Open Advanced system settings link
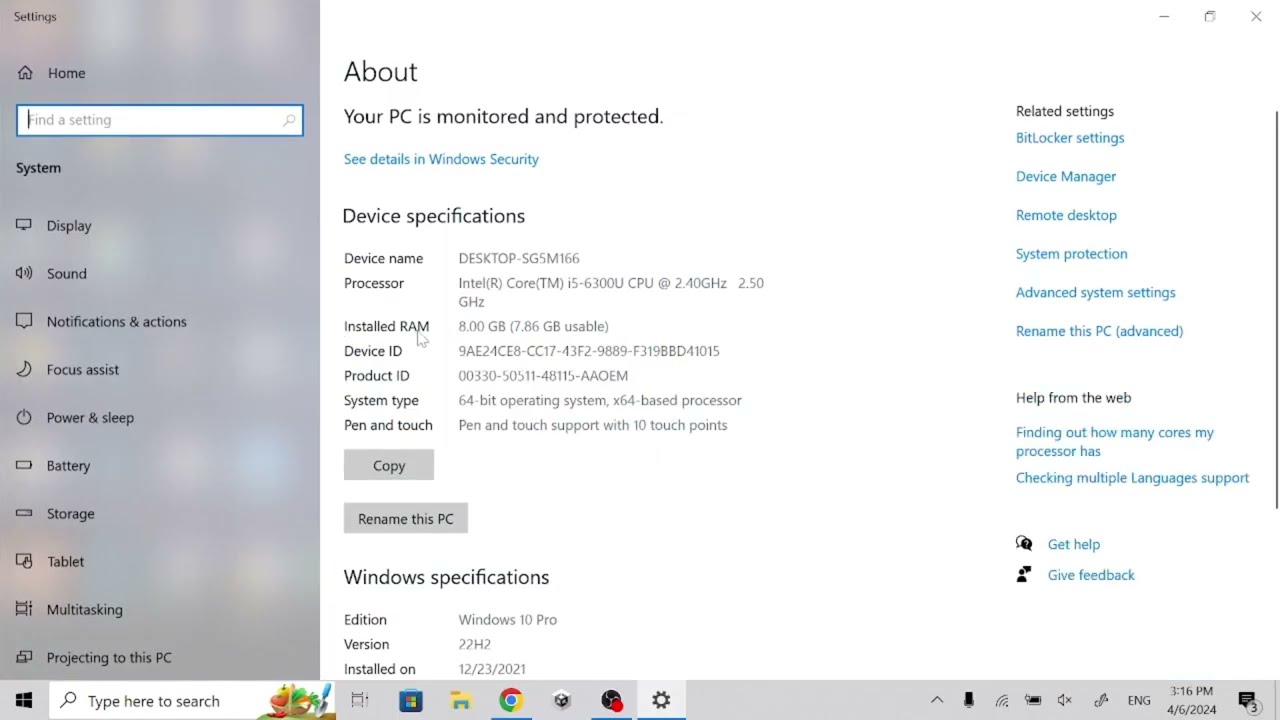 [x=1096, y=293]
